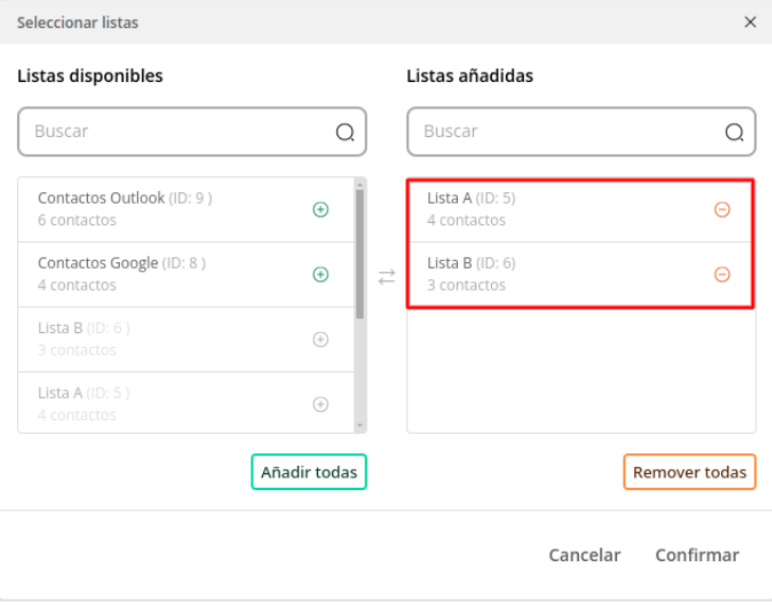
Task: Select the Contactos Outlook list row
Action: 186,209
